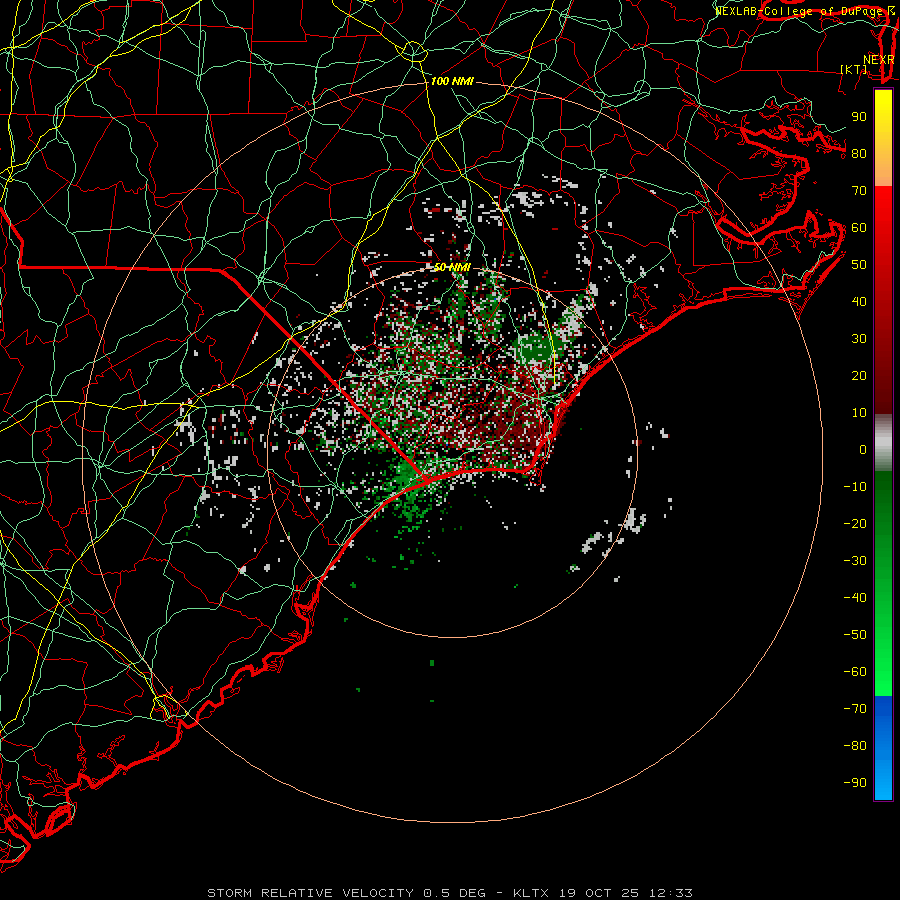Click the 10 value on velocity scale
This screenshot has width=900, height=900.
[859, 413]
